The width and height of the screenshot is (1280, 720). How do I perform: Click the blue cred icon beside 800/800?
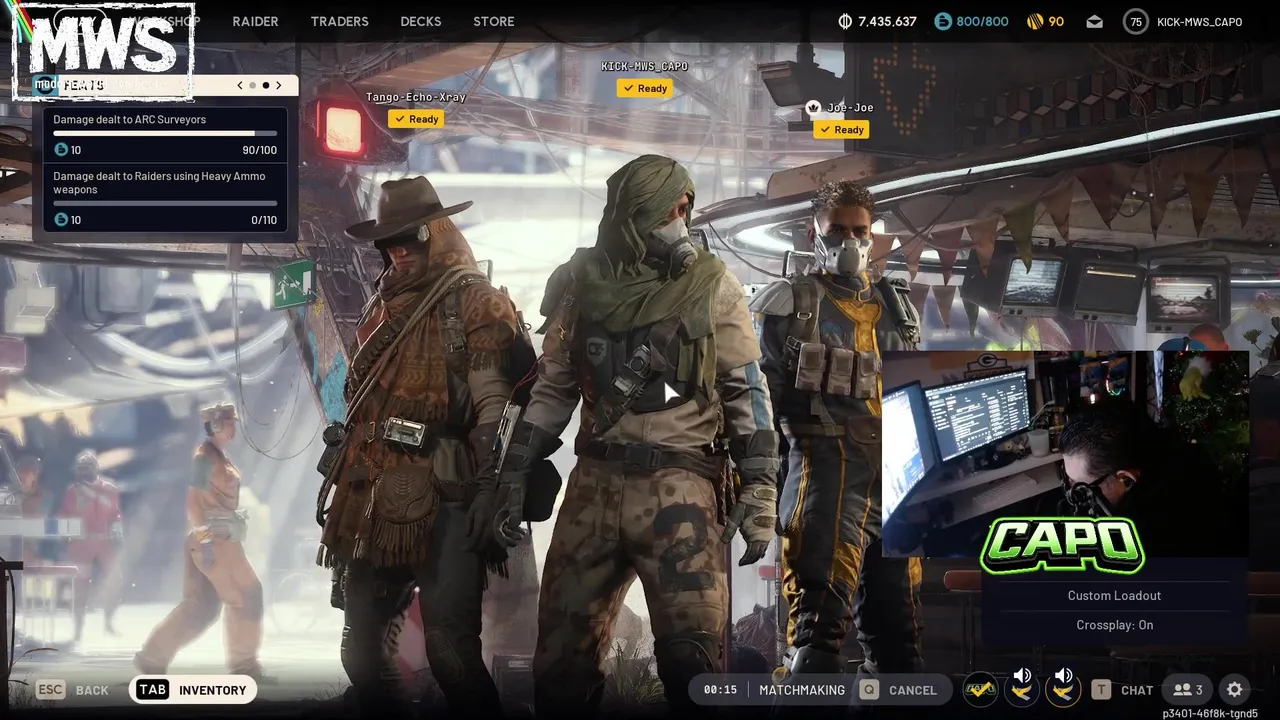coord(943,21)
